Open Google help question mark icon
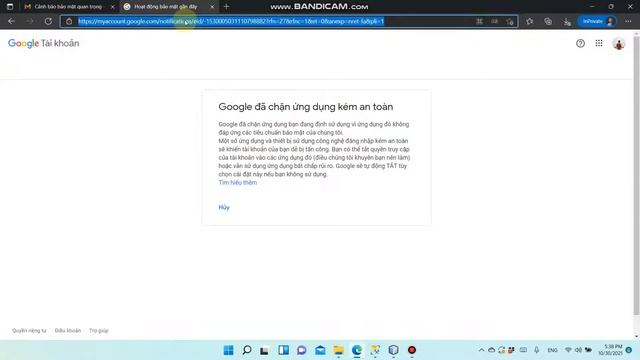The height and width of the screenshot is (360, 640). [x=580, y=43]
